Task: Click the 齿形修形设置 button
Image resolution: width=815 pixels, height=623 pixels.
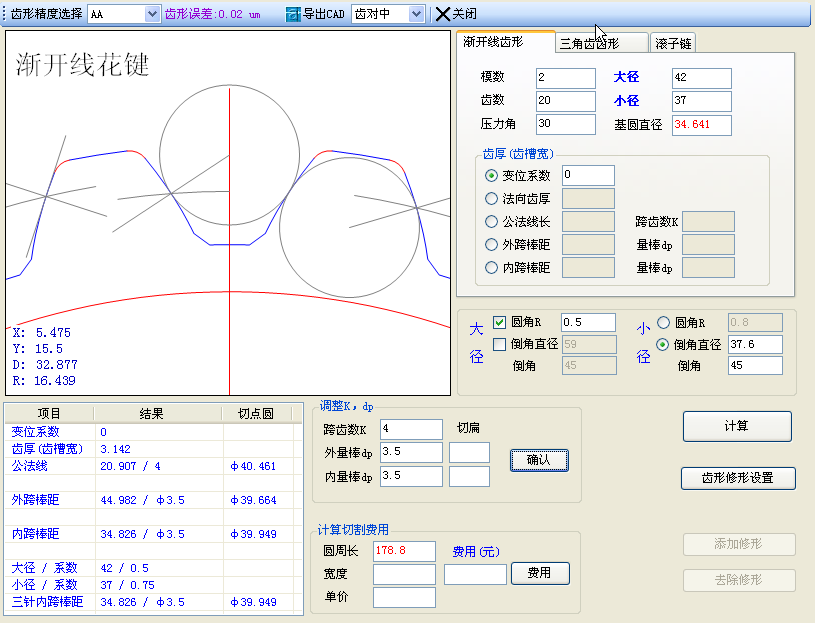Action: (x=738, y=478)
